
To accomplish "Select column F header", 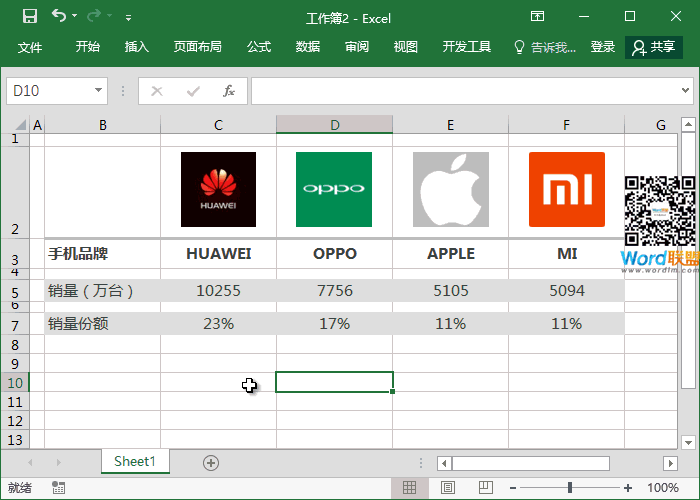I will [x=567, y=125].
